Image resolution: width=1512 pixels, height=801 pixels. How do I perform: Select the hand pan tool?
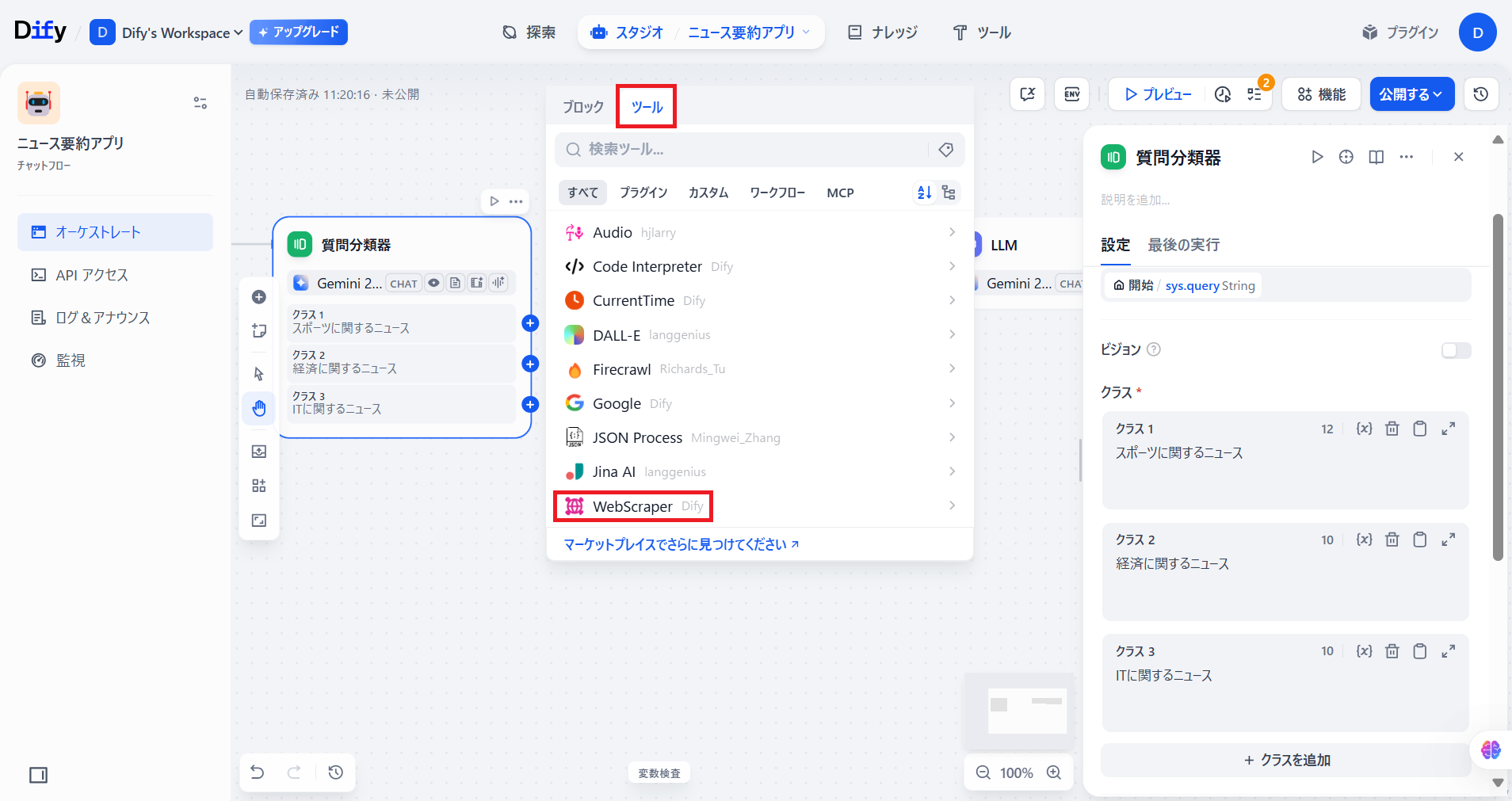259,408
